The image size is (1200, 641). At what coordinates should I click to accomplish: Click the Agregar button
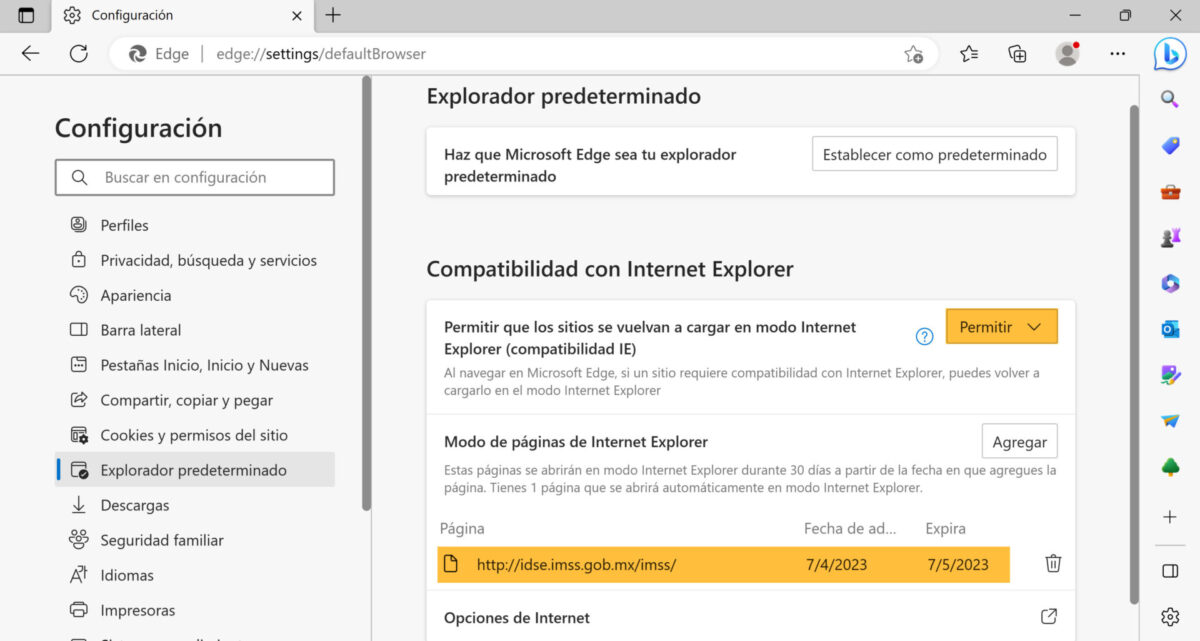point(1019,441)
